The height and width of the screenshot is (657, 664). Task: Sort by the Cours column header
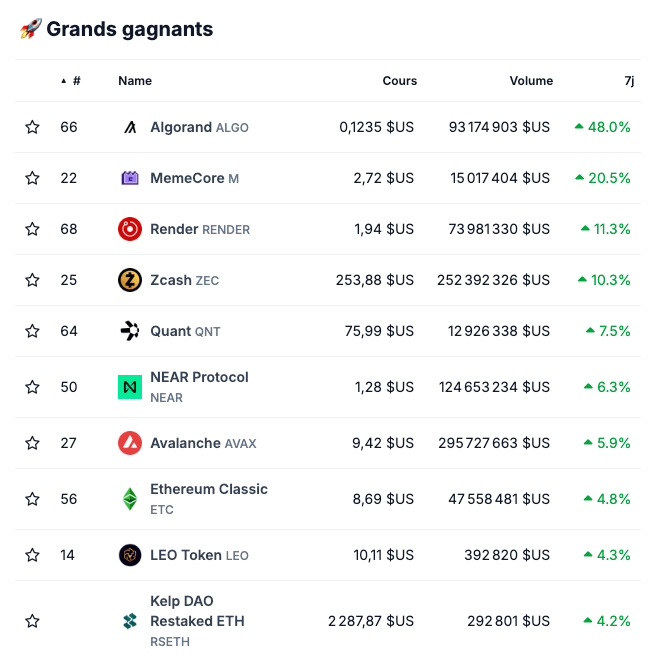click(x=399, y=81)
